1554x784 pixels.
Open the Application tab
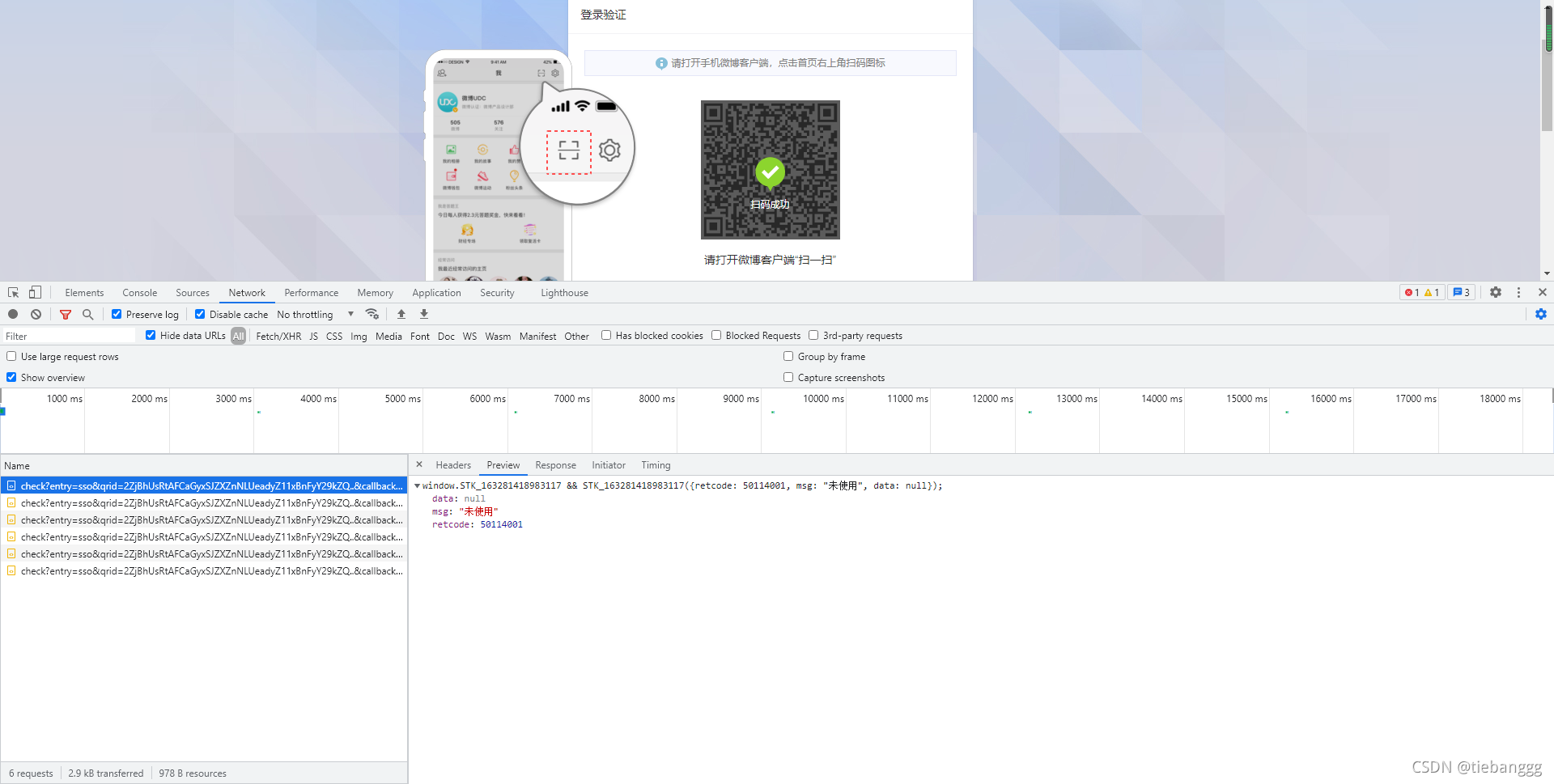point(436,293)
